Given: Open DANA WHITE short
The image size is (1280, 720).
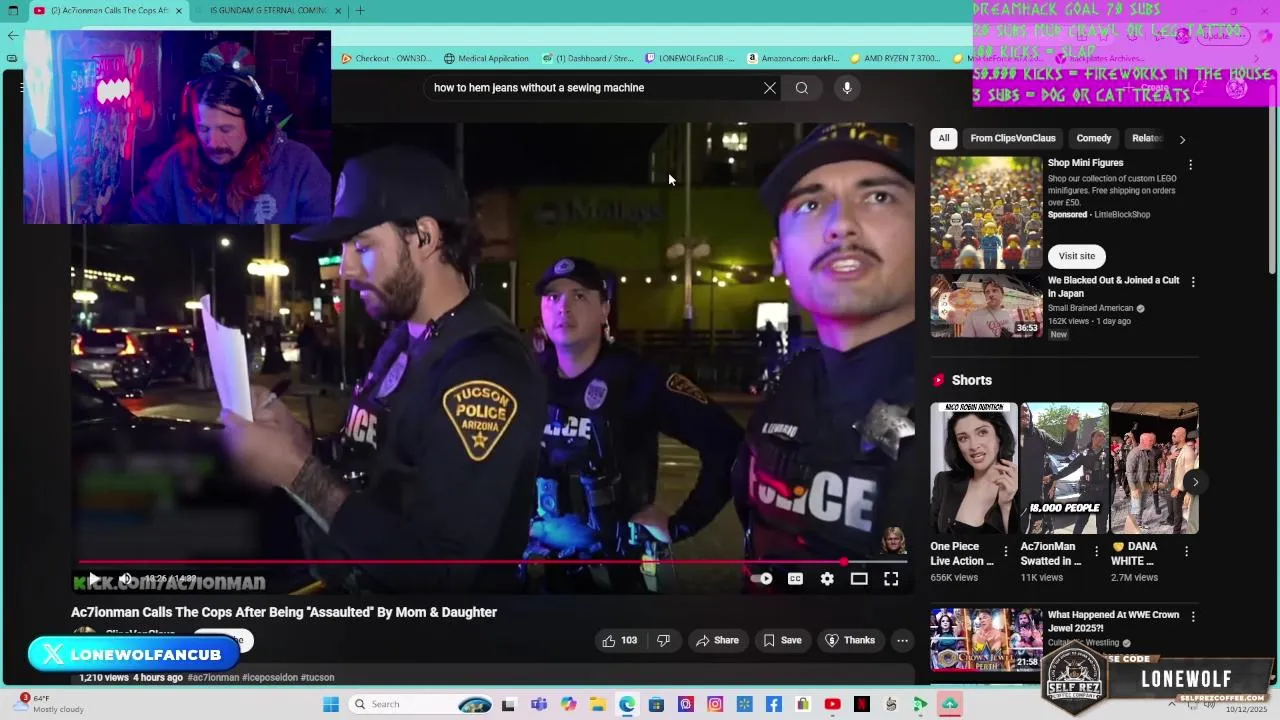Looking at the screenshot, I should coord(1154,468).
